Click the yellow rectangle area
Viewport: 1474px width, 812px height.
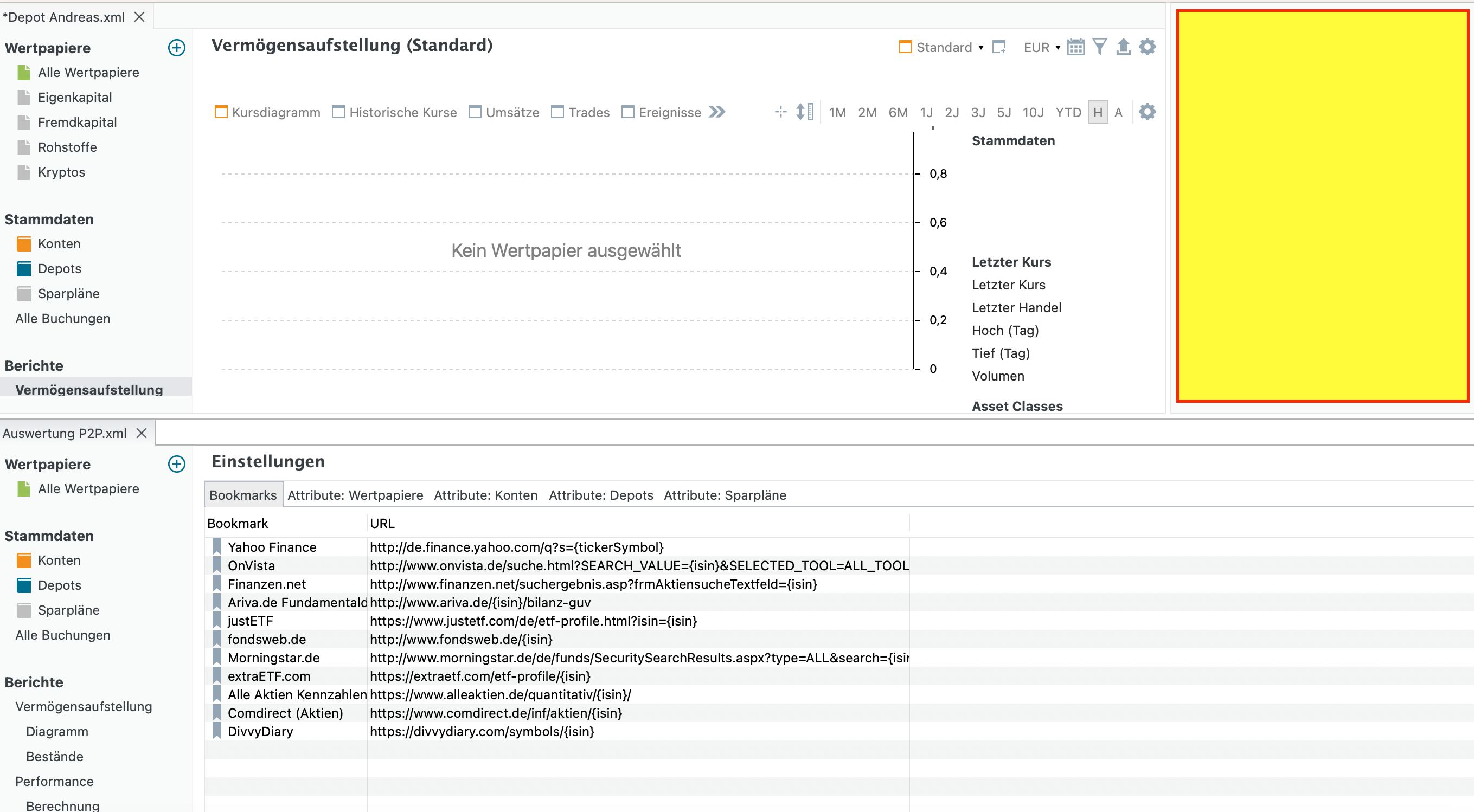click(x=1322, y=206)
